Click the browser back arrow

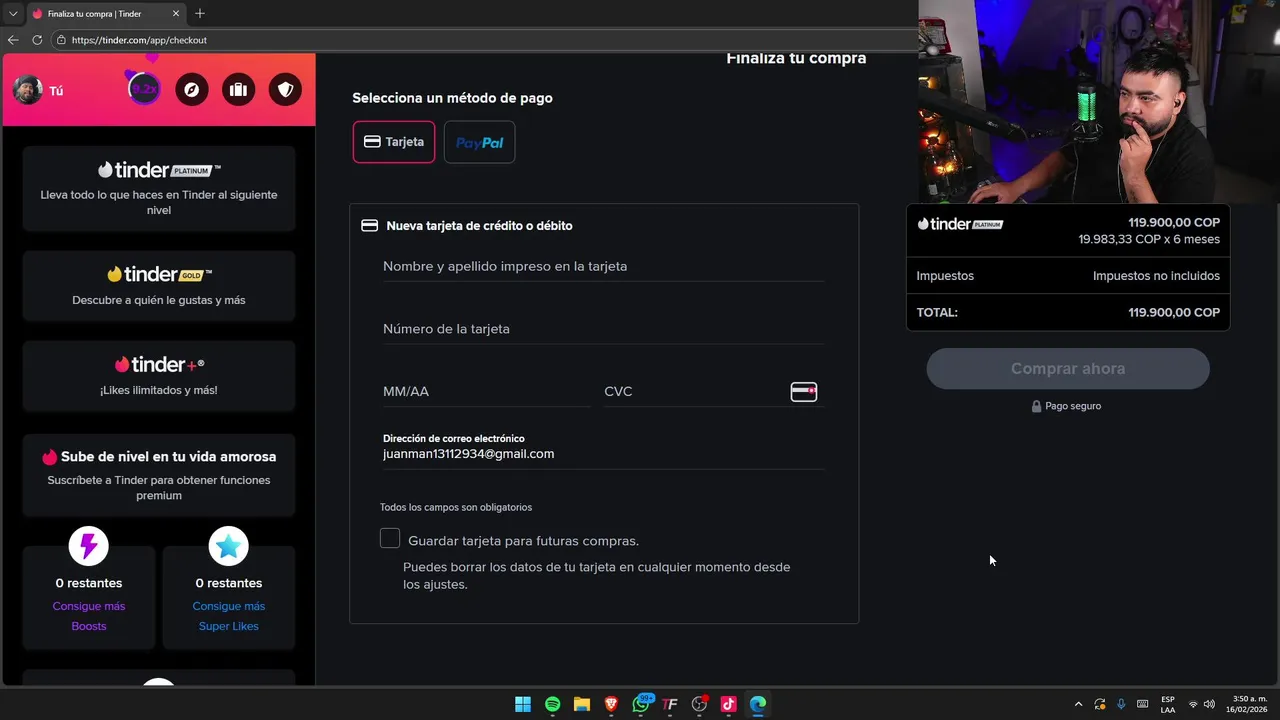click(13, 40)
